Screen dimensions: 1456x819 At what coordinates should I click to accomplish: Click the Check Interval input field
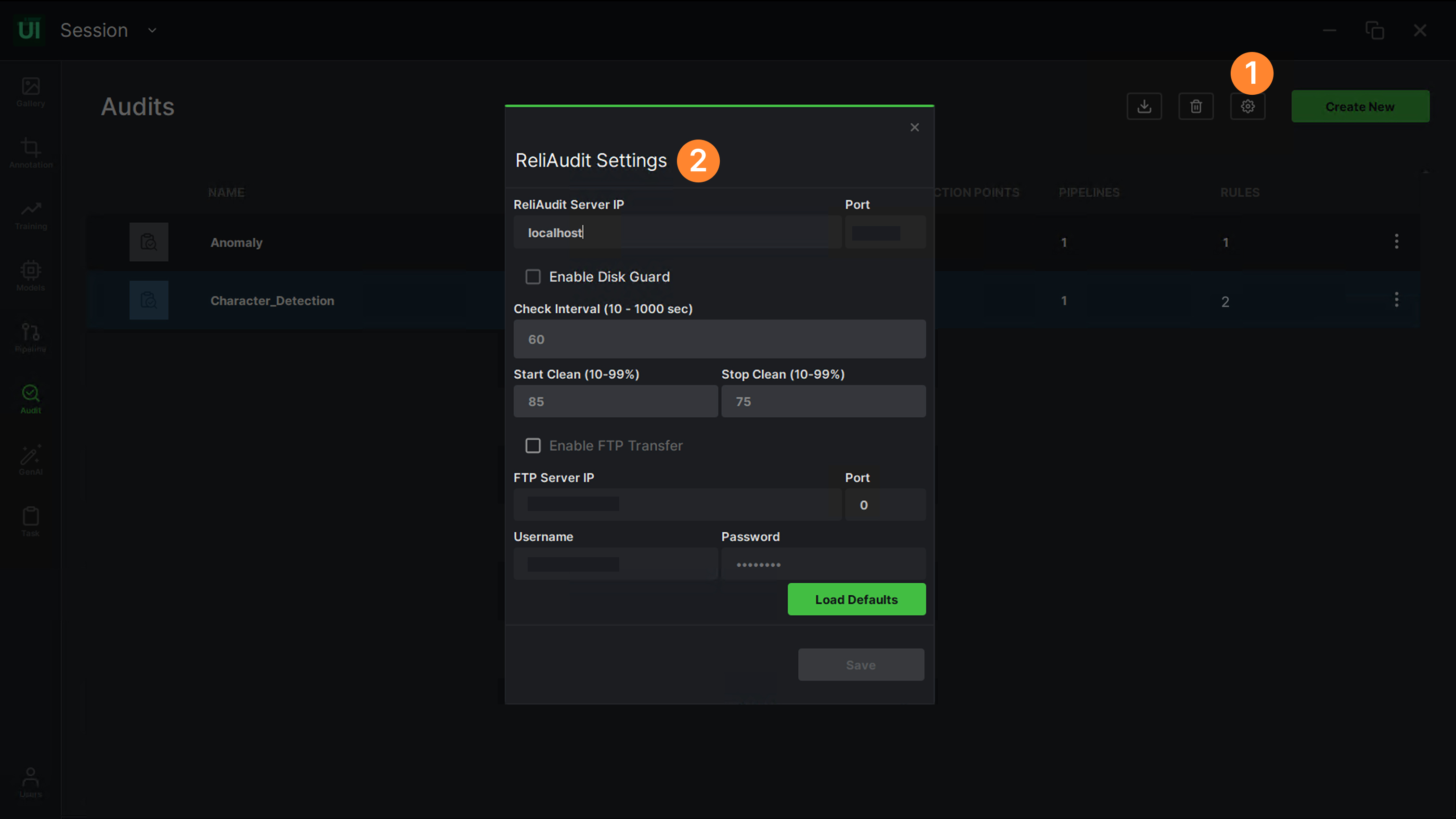coord(719,339)
